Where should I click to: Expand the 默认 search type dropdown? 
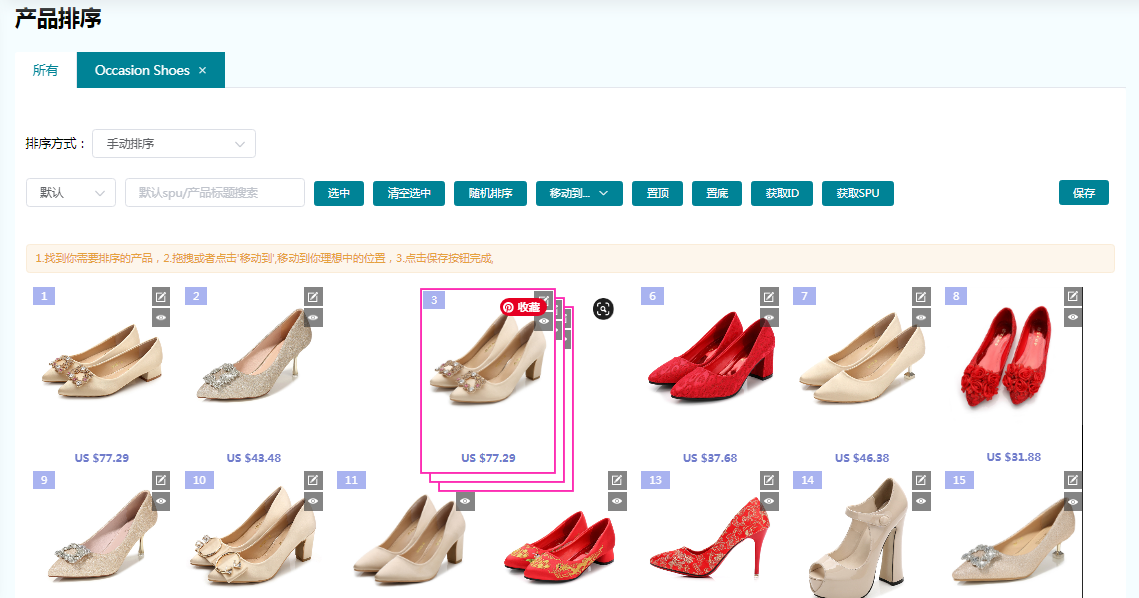(x=70, y=193)
